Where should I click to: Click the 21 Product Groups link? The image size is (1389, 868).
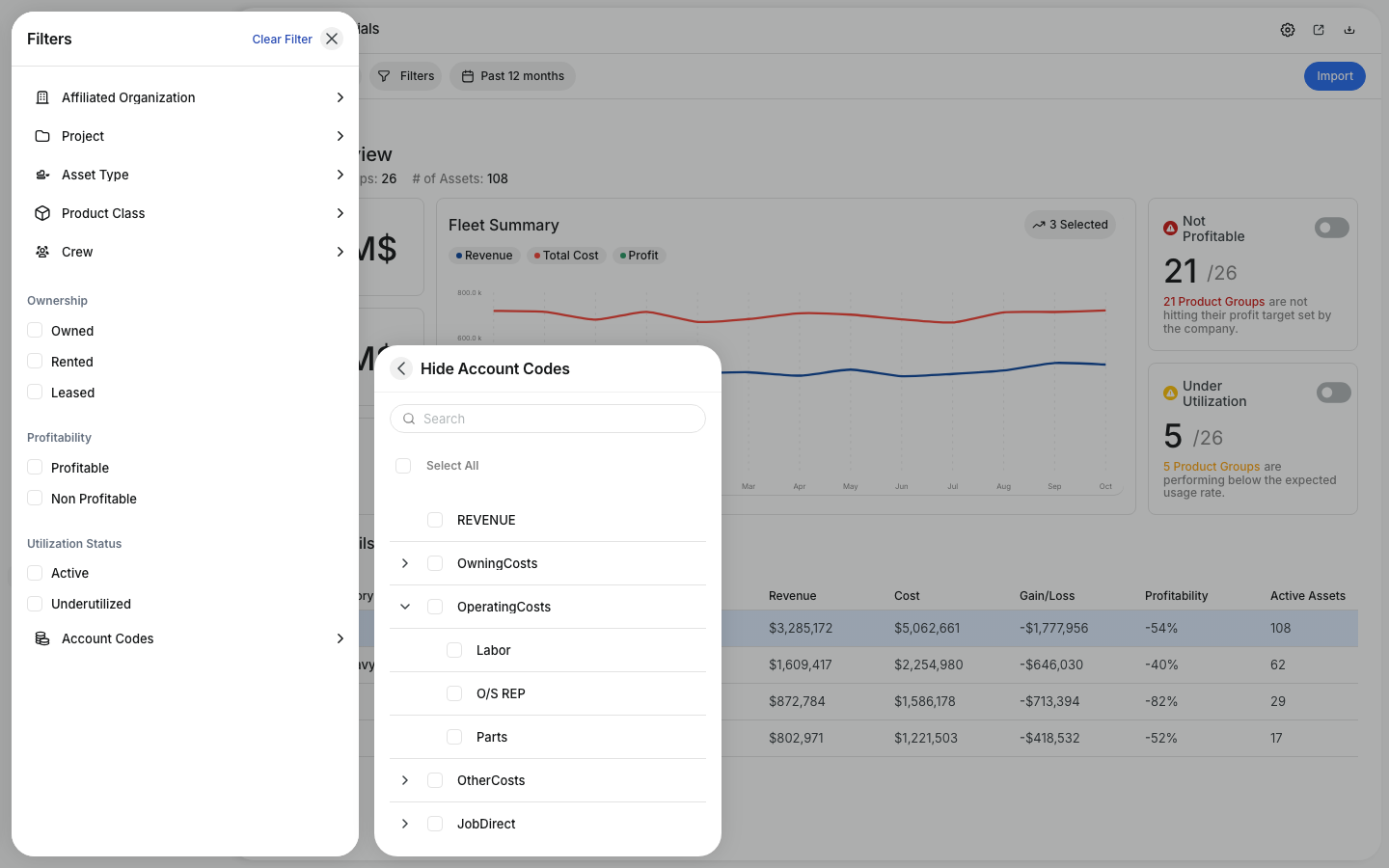(x=1213, y=302)
